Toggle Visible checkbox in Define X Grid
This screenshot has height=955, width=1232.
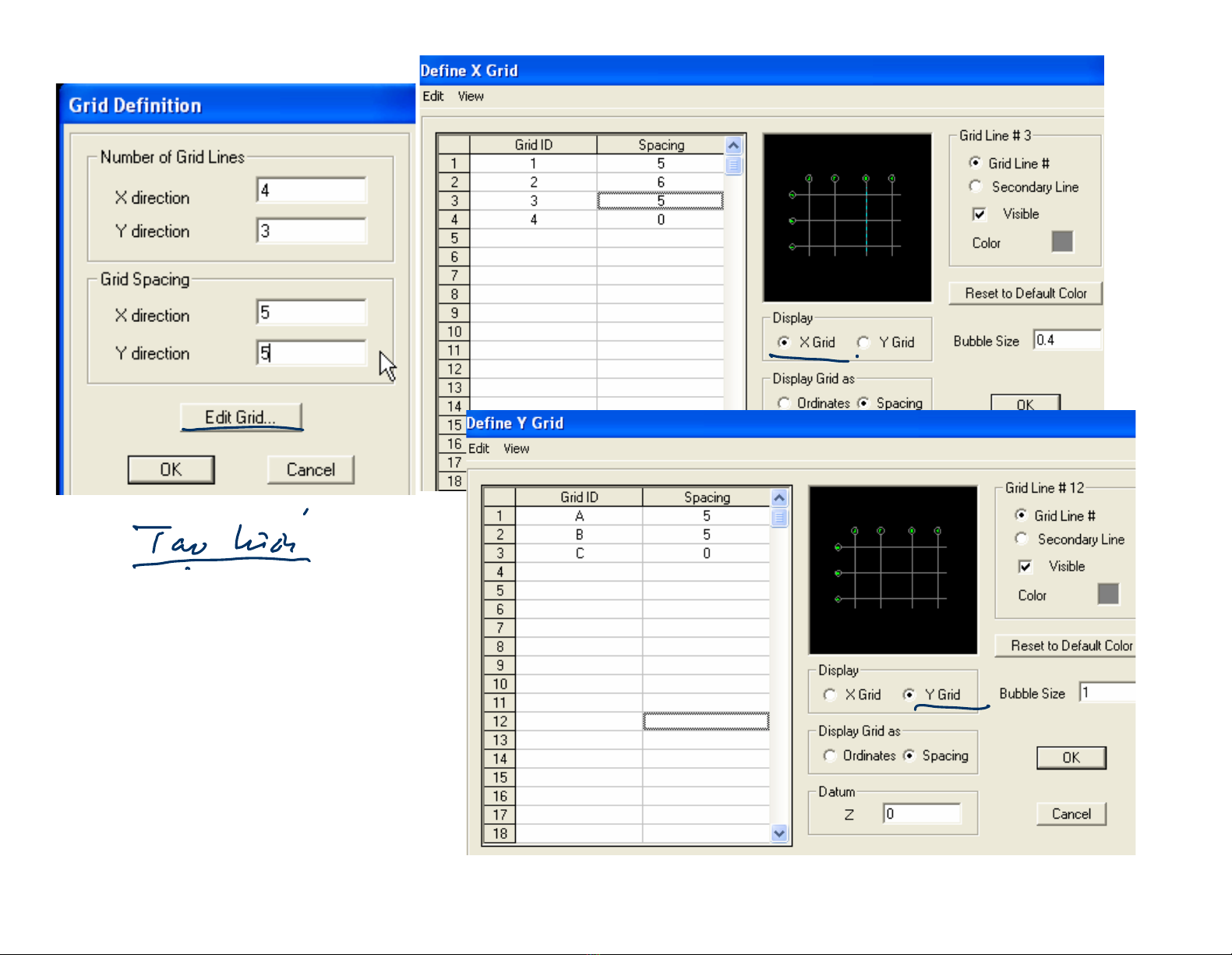980,214
